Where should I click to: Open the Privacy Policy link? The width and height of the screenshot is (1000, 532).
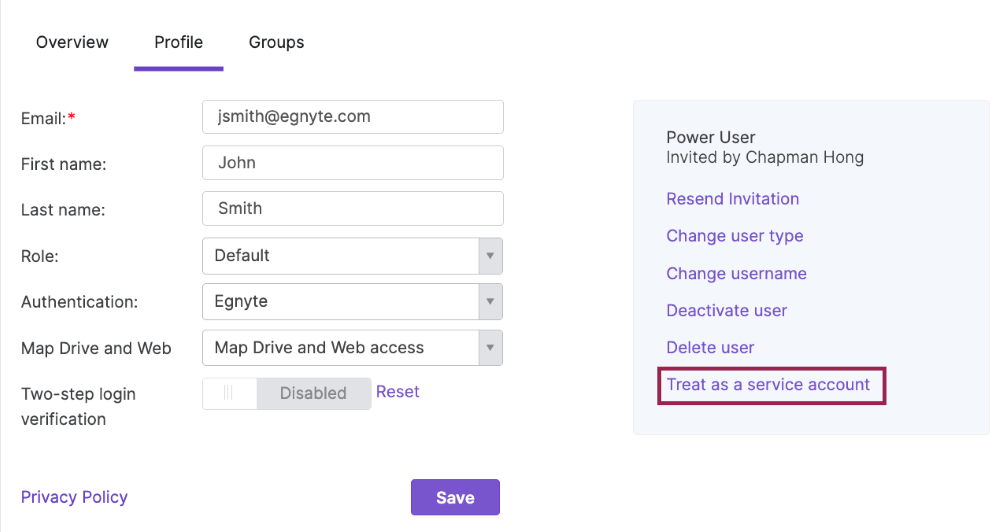74,497
